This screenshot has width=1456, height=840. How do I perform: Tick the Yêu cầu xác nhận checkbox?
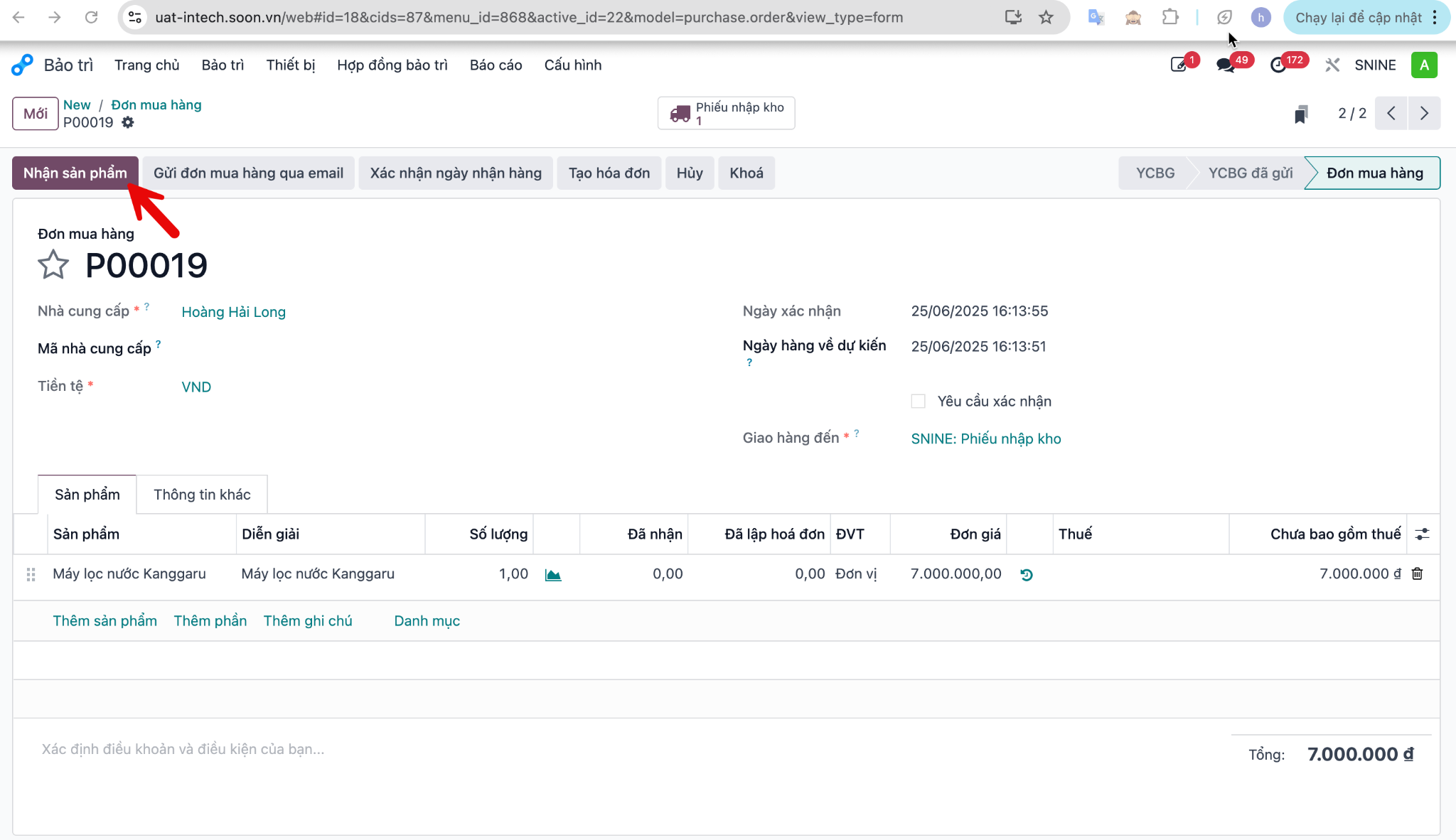918,401
